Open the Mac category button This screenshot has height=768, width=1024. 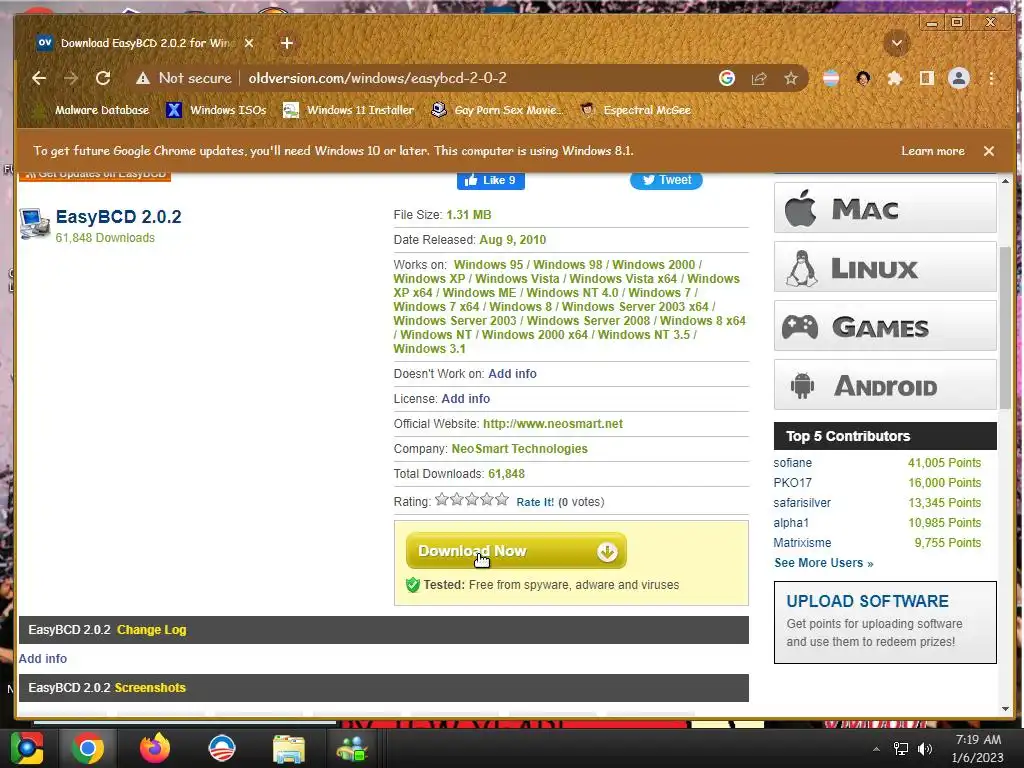[x=885, y=208]
